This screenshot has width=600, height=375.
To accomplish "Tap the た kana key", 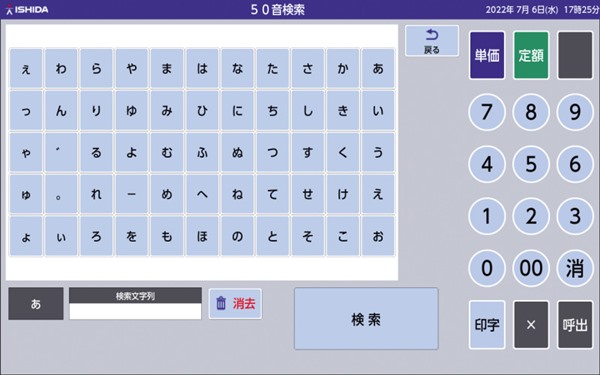I will (x=272, y=68).
